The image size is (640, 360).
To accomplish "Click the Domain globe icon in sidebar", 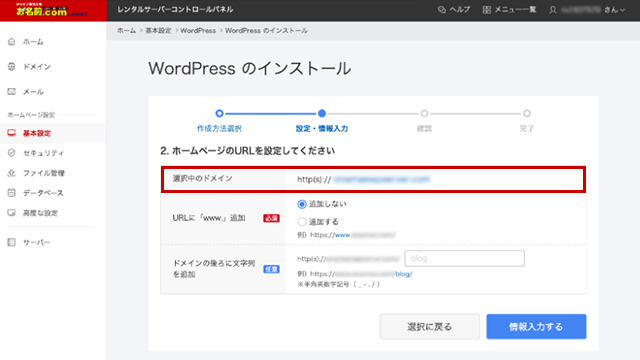I will pyautogui.click(x=11, y=67).
